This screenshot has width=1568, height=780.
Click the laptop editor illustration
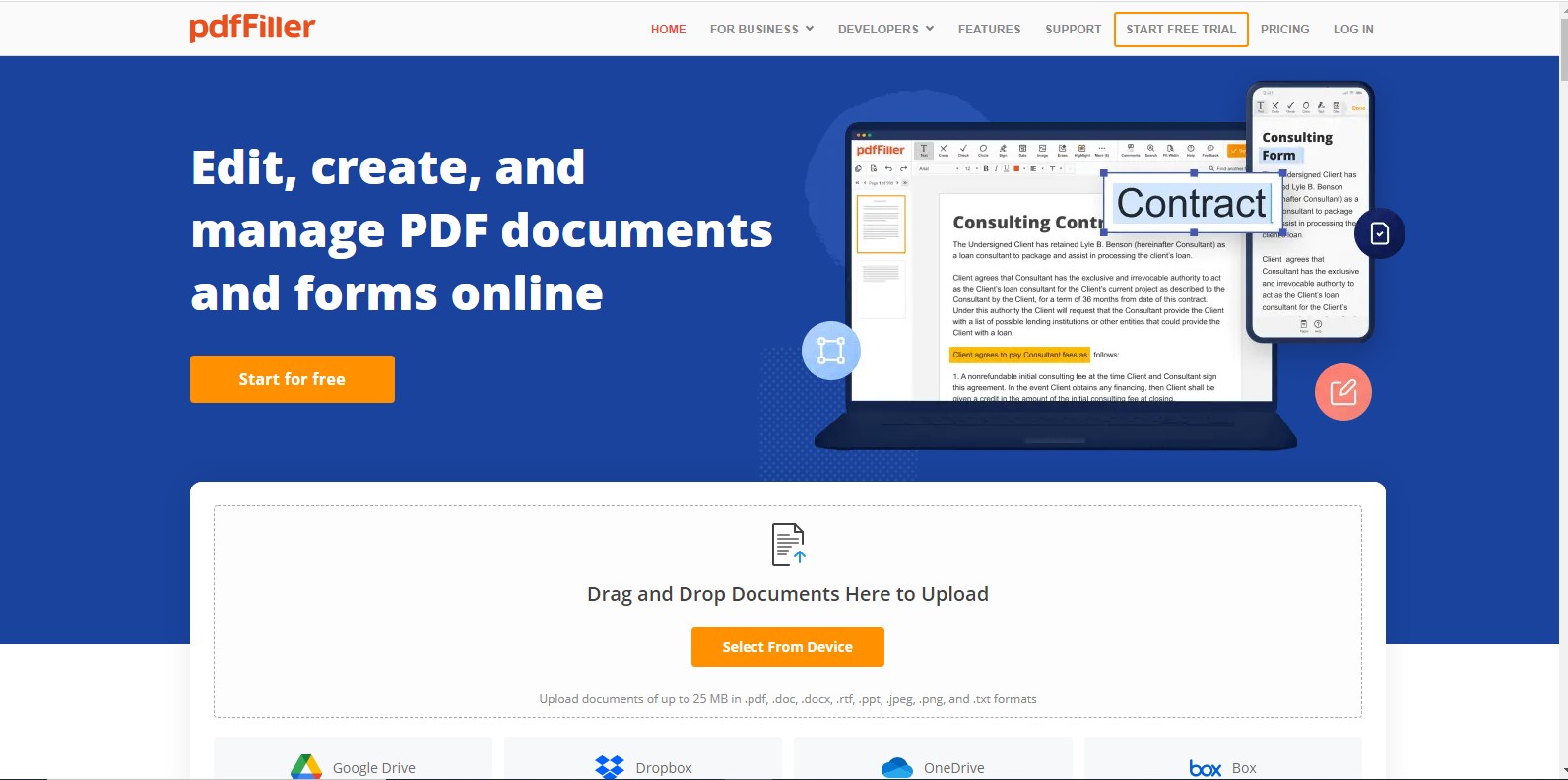point(1054,286)
